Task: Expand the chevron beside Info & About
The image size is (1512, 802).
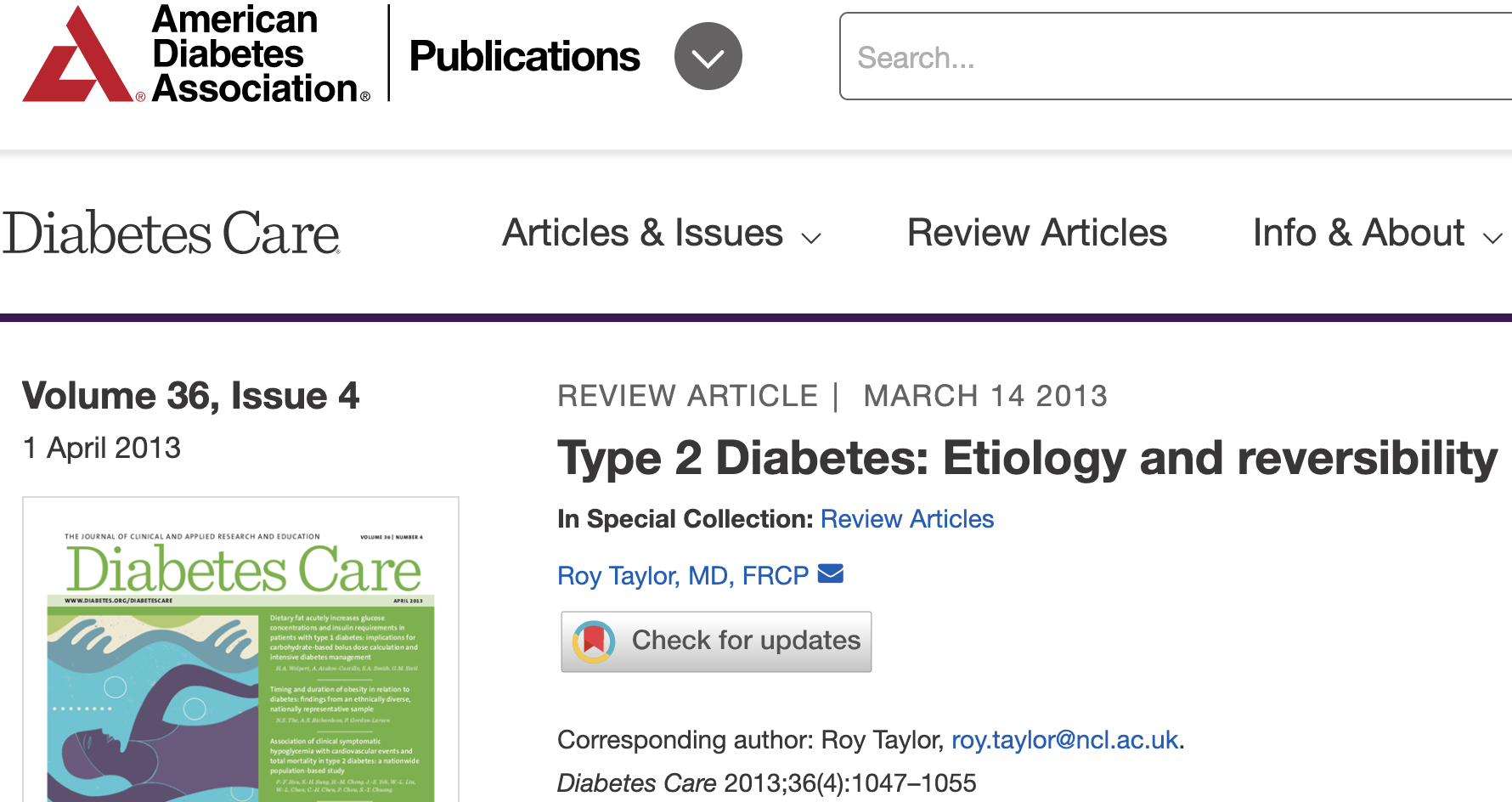Action: pyautogui.click(x=1492, y=239)
